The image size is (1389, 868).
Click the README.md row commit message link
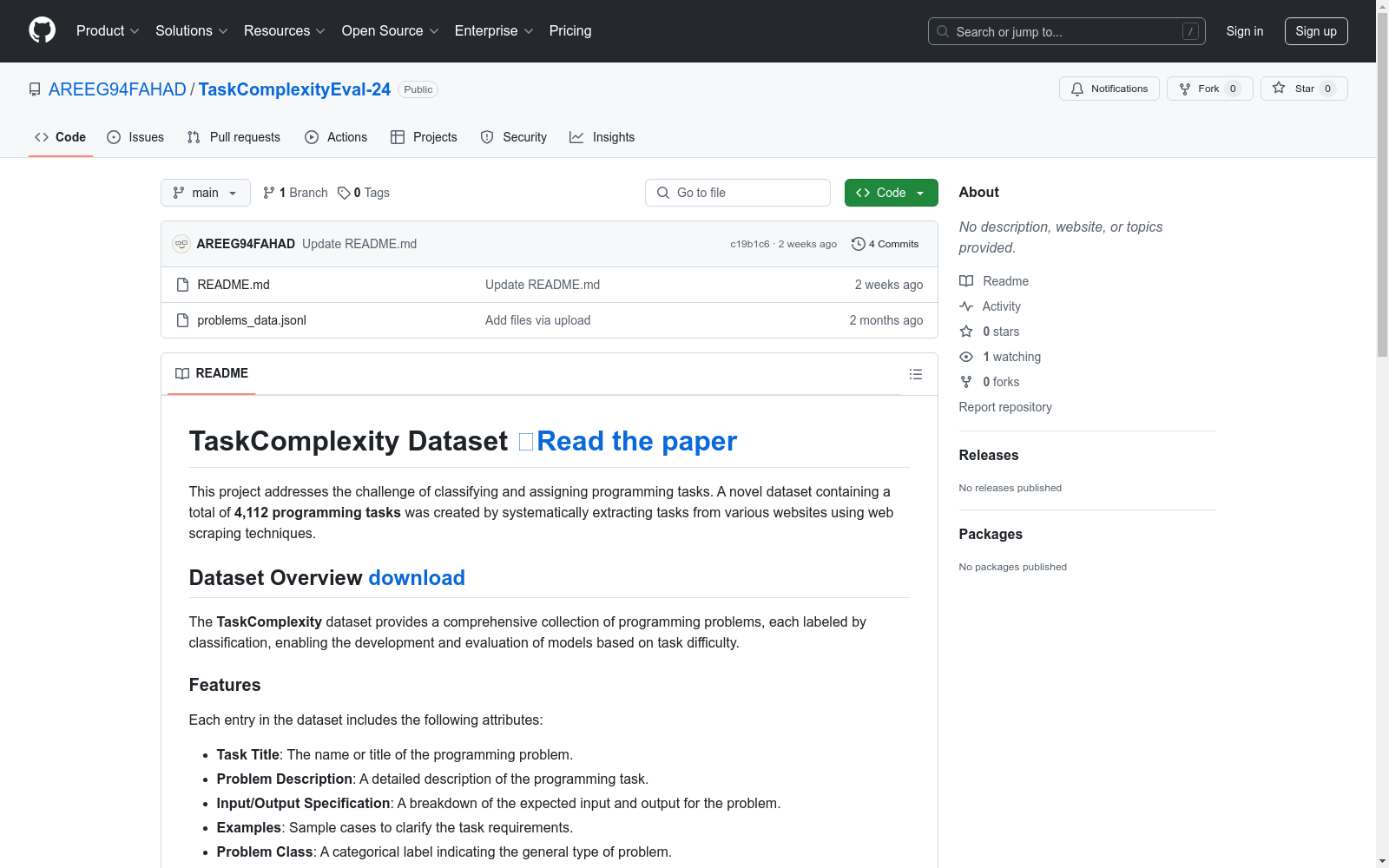click(543, 285)
